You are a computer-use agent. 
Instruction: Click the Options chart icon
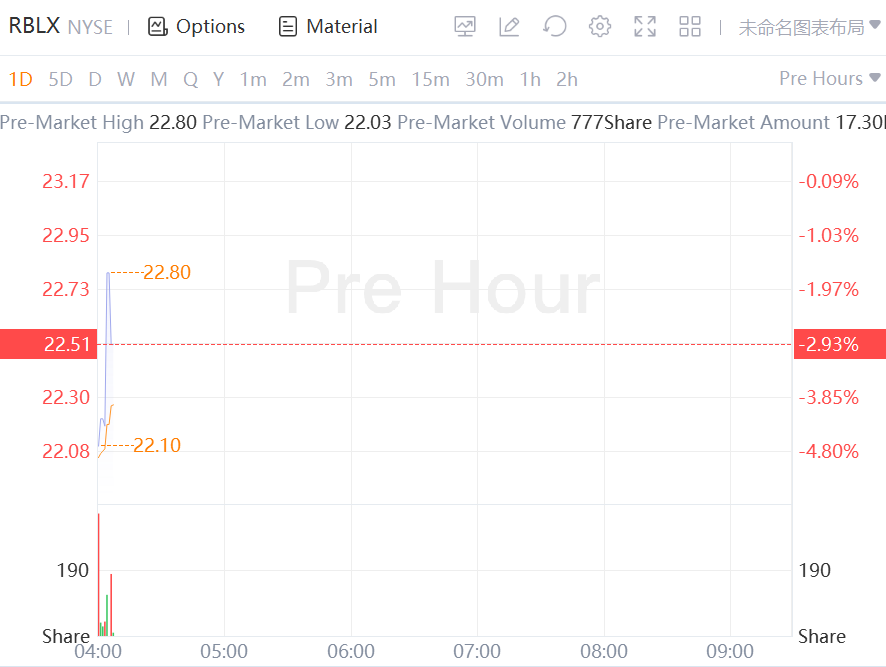[x=157, y=27]
